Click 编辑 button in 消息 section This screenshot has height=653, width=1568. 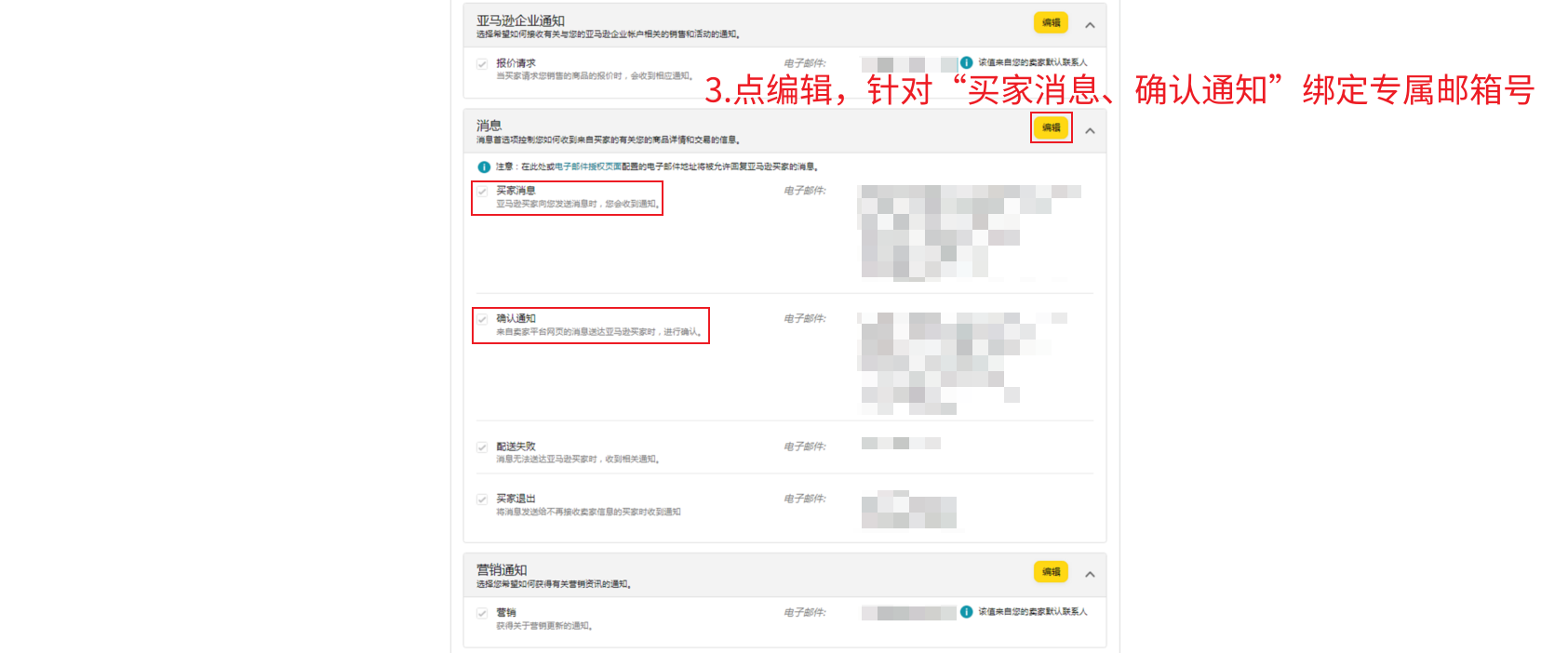[x=1051, y=127]
